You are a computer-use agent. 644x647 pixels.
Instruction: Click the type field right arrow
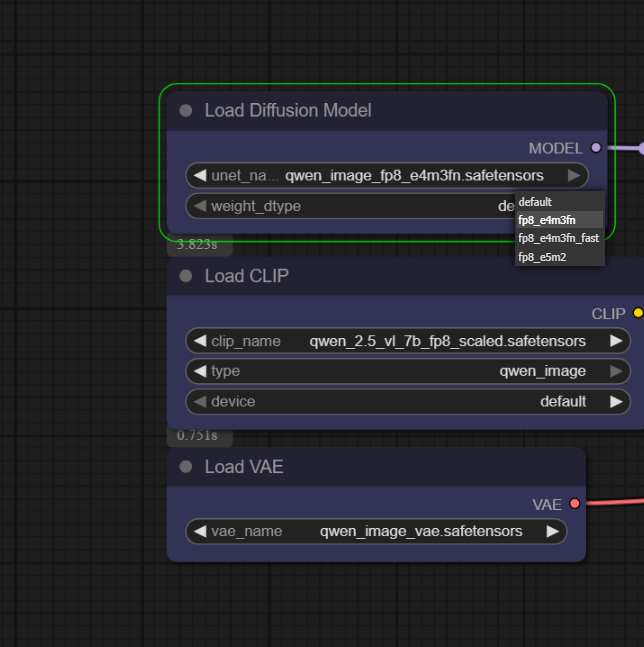(616, 371)
